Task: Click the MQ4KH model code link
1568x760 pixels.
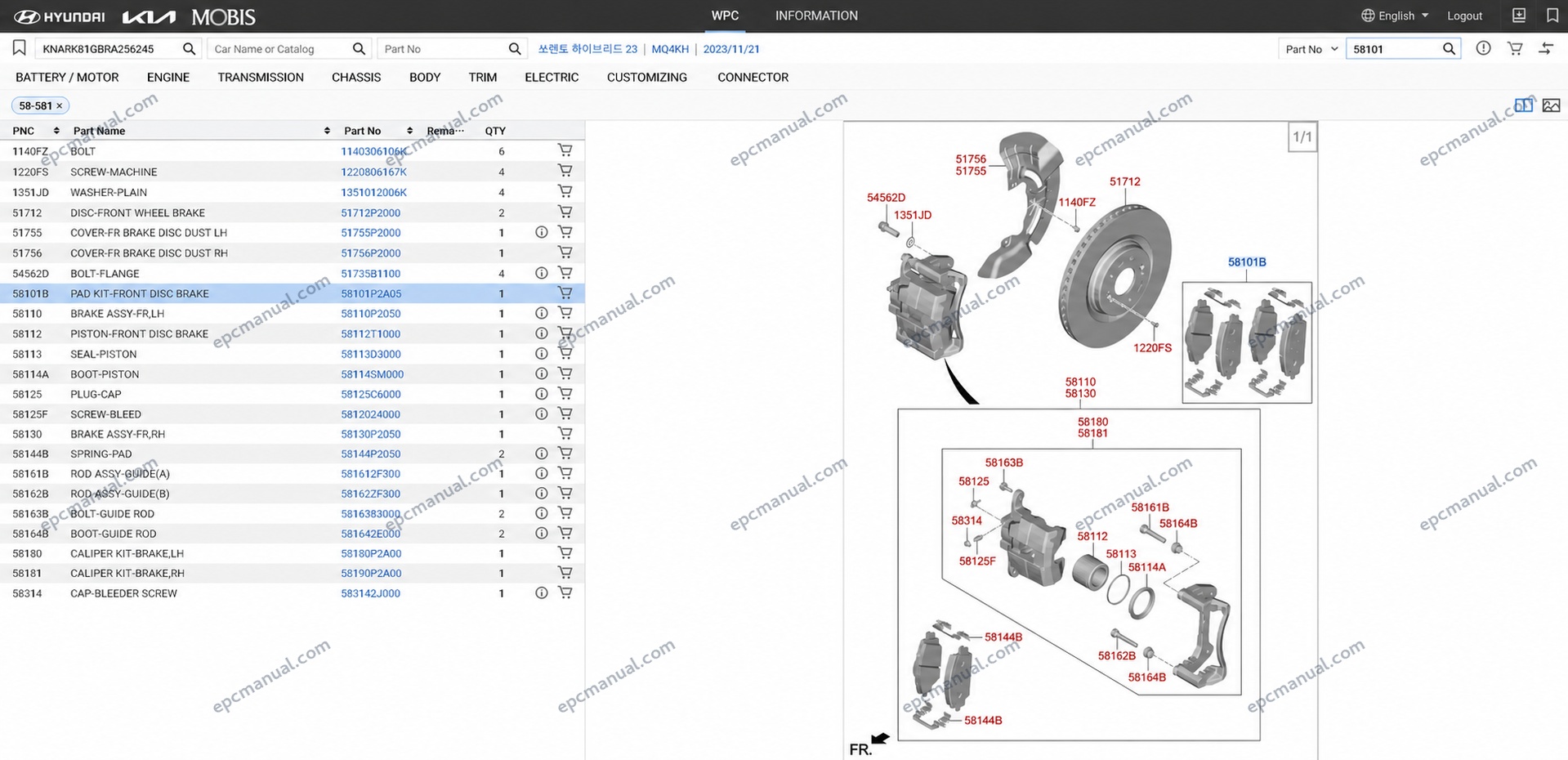Action: 670,49
